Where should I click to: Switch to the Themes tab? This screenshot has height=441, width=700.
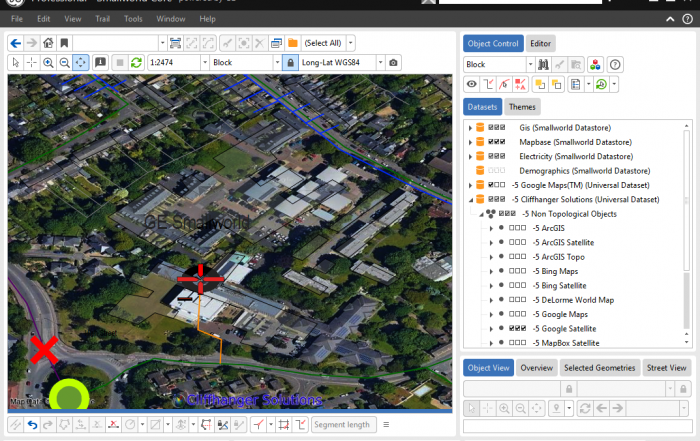click(522, 107)
